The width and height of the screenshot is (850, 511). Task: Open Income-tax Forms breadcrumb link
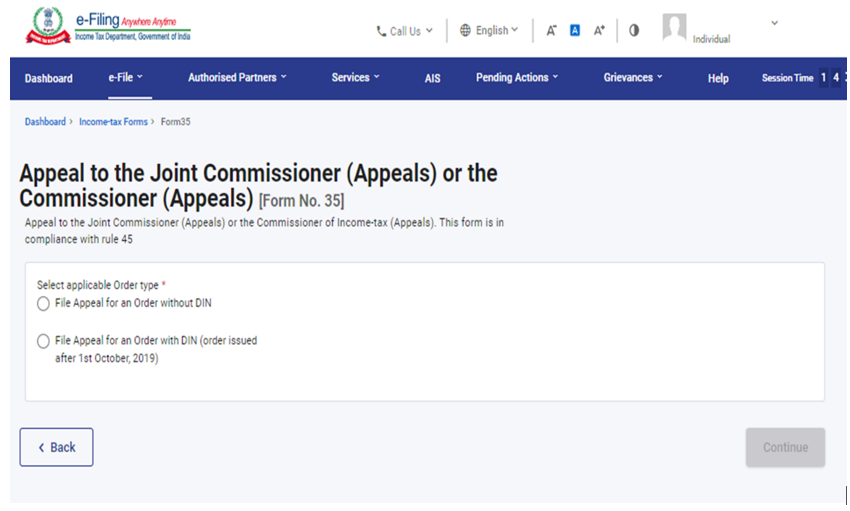113,122
